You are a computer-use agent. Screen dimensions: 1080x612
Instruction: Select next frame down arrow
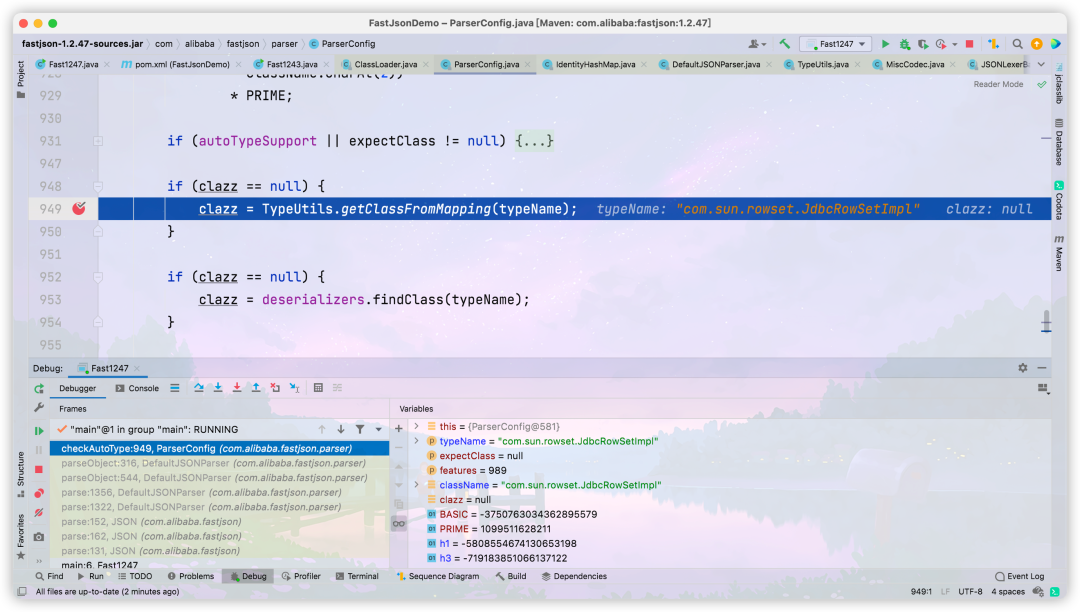pyautogui.click(x=340, y=429)
